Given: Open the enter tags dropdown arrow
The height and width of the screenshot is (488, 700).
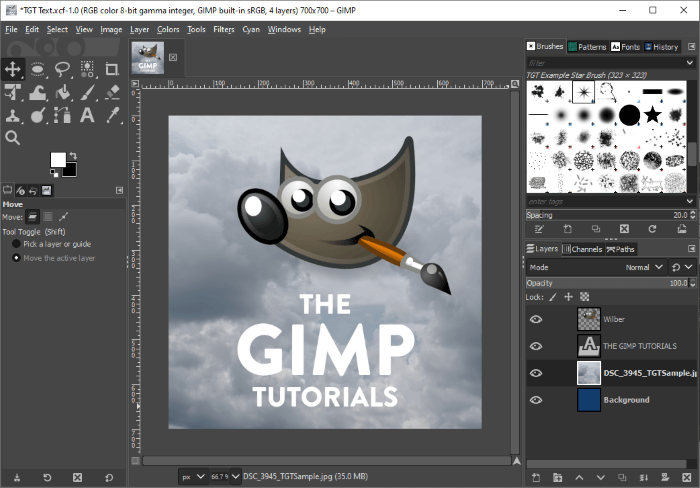Looking at the screenshot, I should (x=690, y=201).
